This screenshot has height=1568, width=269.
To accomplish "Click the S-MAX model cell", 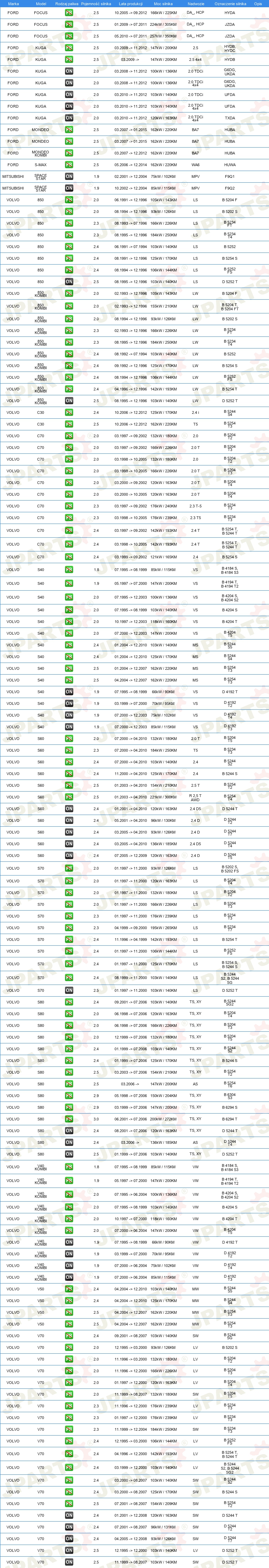I will click(x=41, y=165).
